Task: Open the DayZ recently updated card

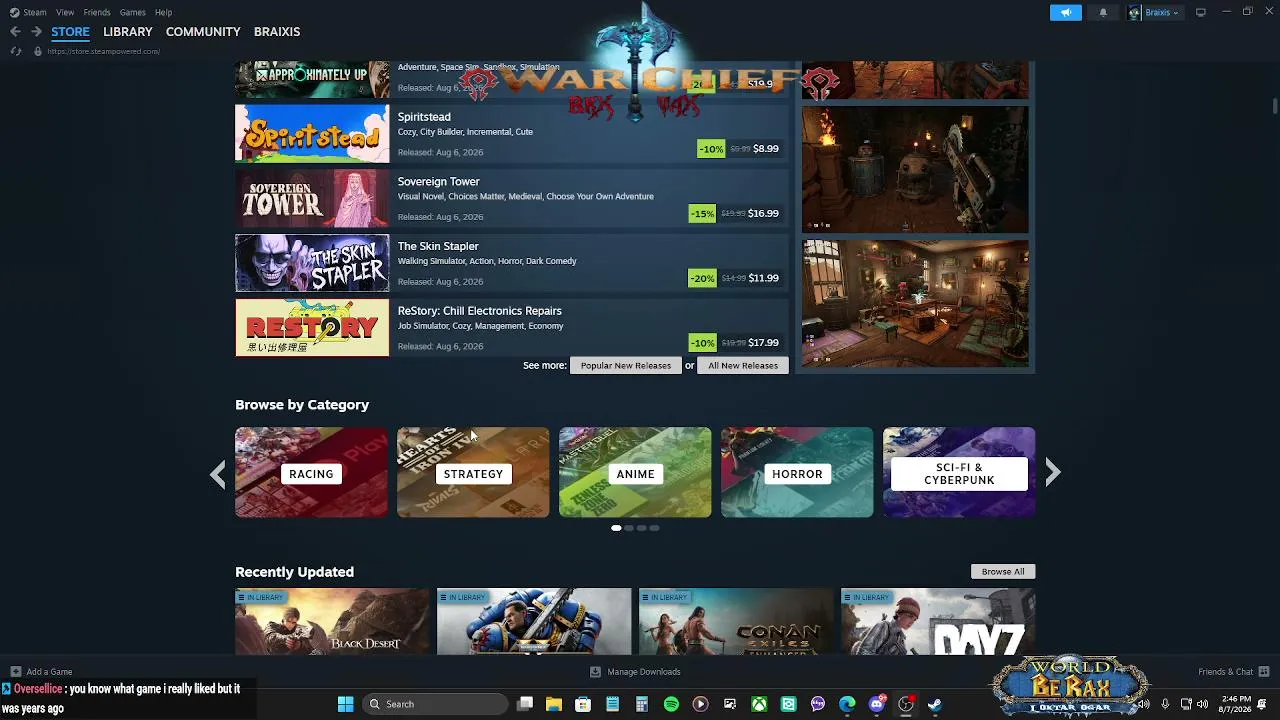Action: [938, 621]
